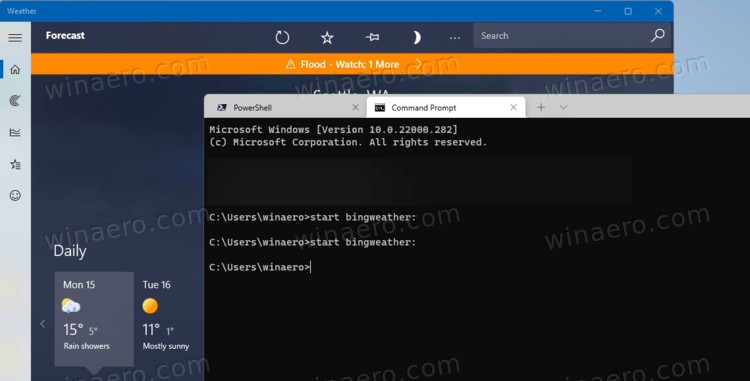Open the Weather toolbar more options ellipsis
This screenshot has width=750, height=381.
[x=455, y=38]
